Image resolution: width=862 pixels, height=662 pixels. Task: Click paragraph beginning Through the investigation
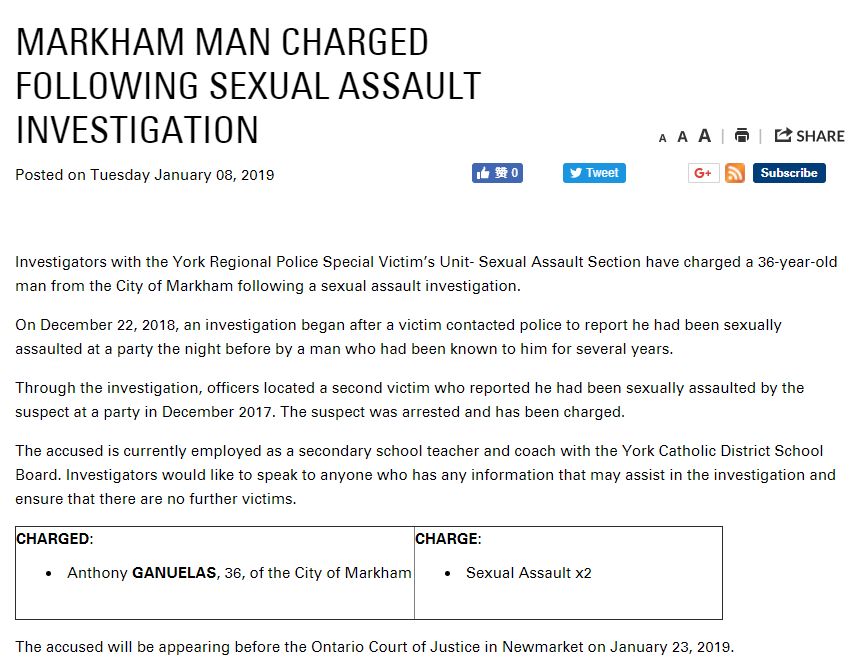(410, 400)
